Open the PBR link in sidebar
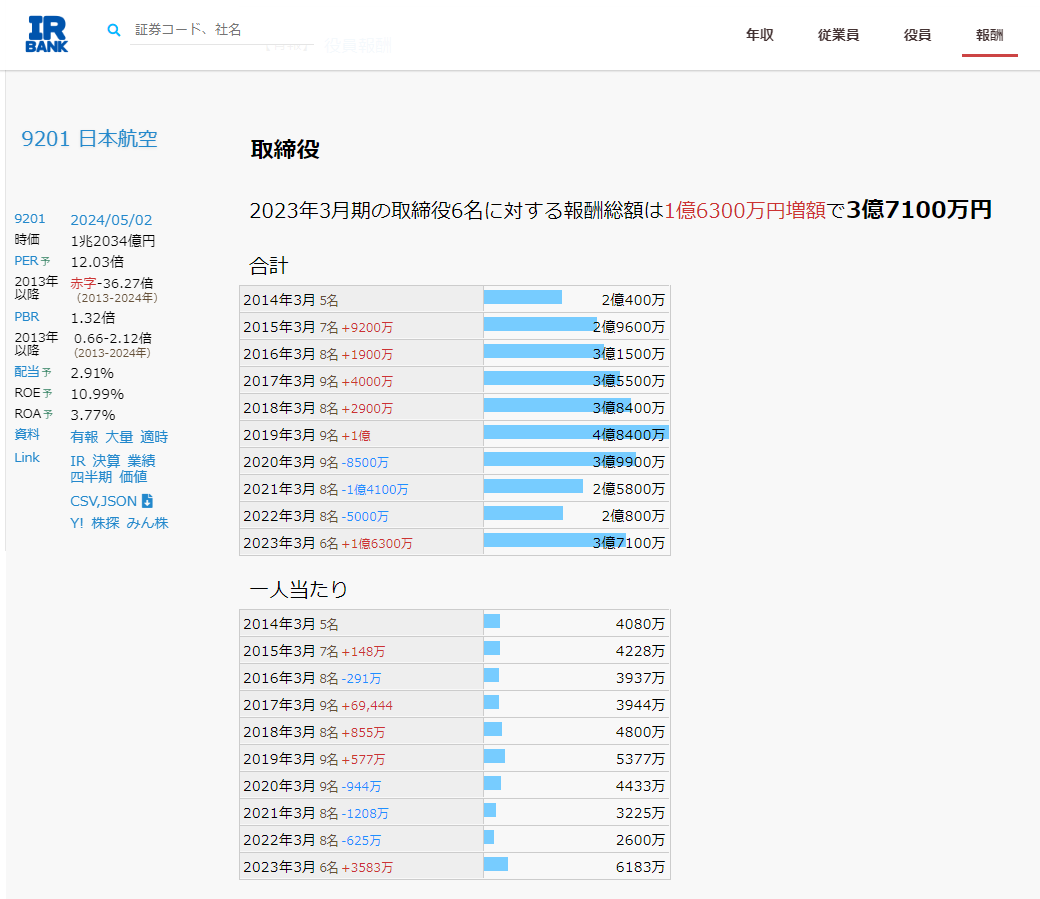Viewport: 1040px width, 899px height. pyautogui.click(x=27, y=317)
